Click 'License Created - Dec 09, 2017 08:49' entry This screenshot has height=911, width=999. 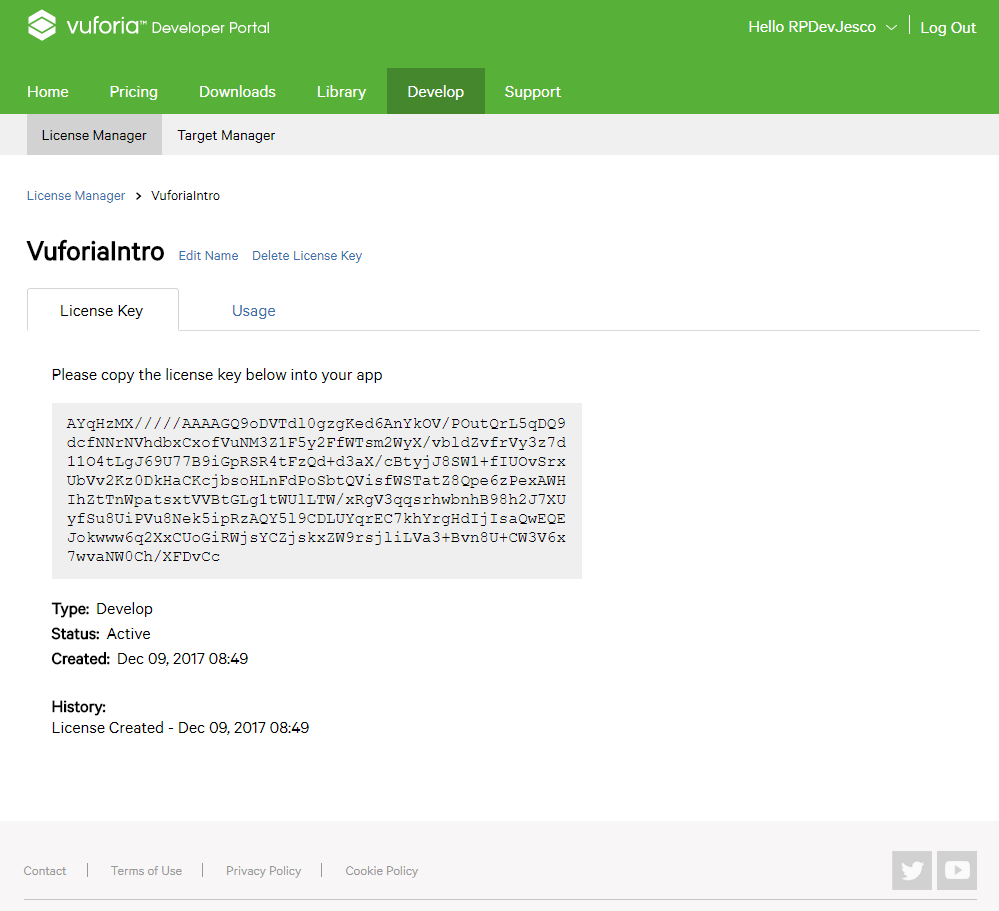pos(180,728)
